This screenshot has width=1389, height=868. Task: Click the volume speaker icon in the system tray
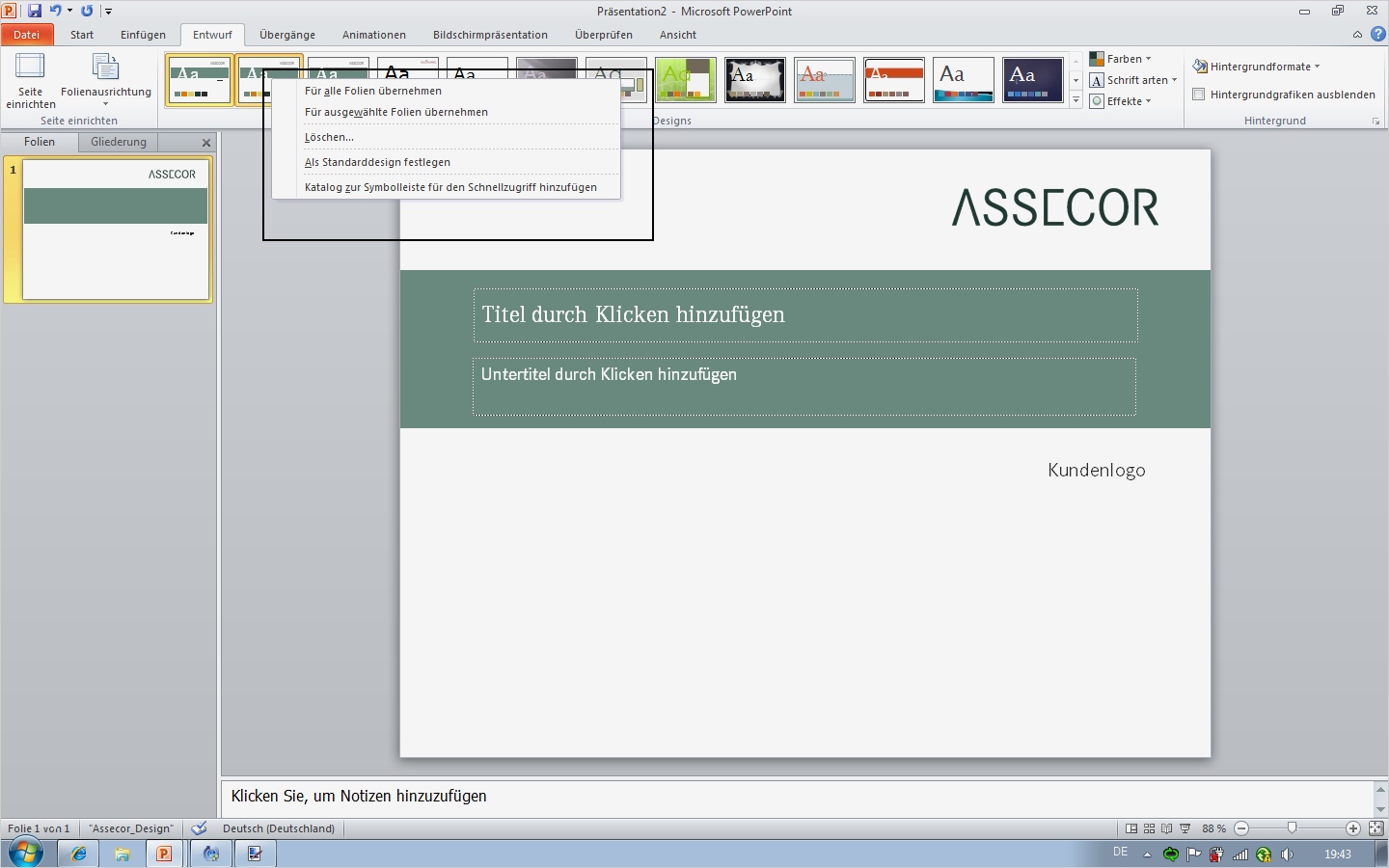1288,854
